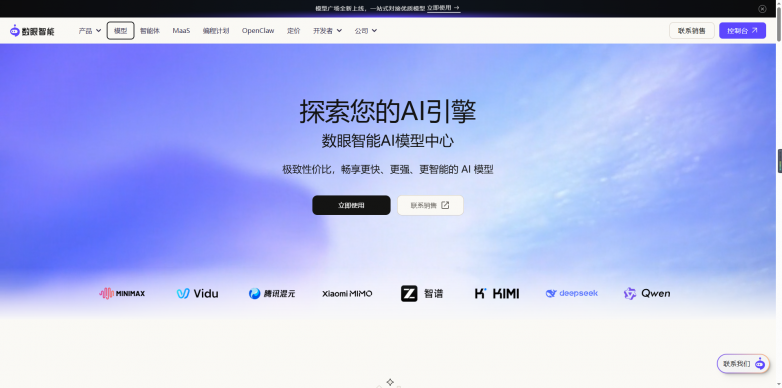Click the 联系销售 button in the header
Viewport: 782px width, 388px height.
point(692,31)
